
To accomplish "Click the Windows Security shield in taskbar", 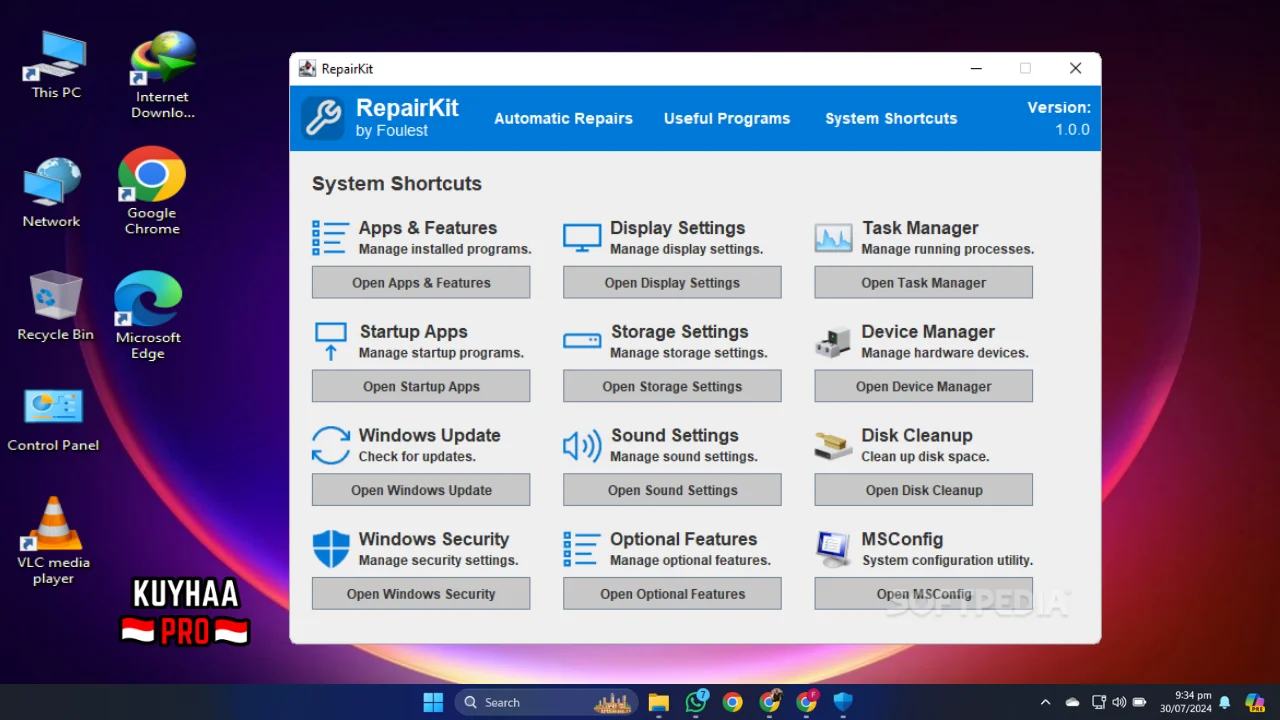I will click(x=843, y=702).
